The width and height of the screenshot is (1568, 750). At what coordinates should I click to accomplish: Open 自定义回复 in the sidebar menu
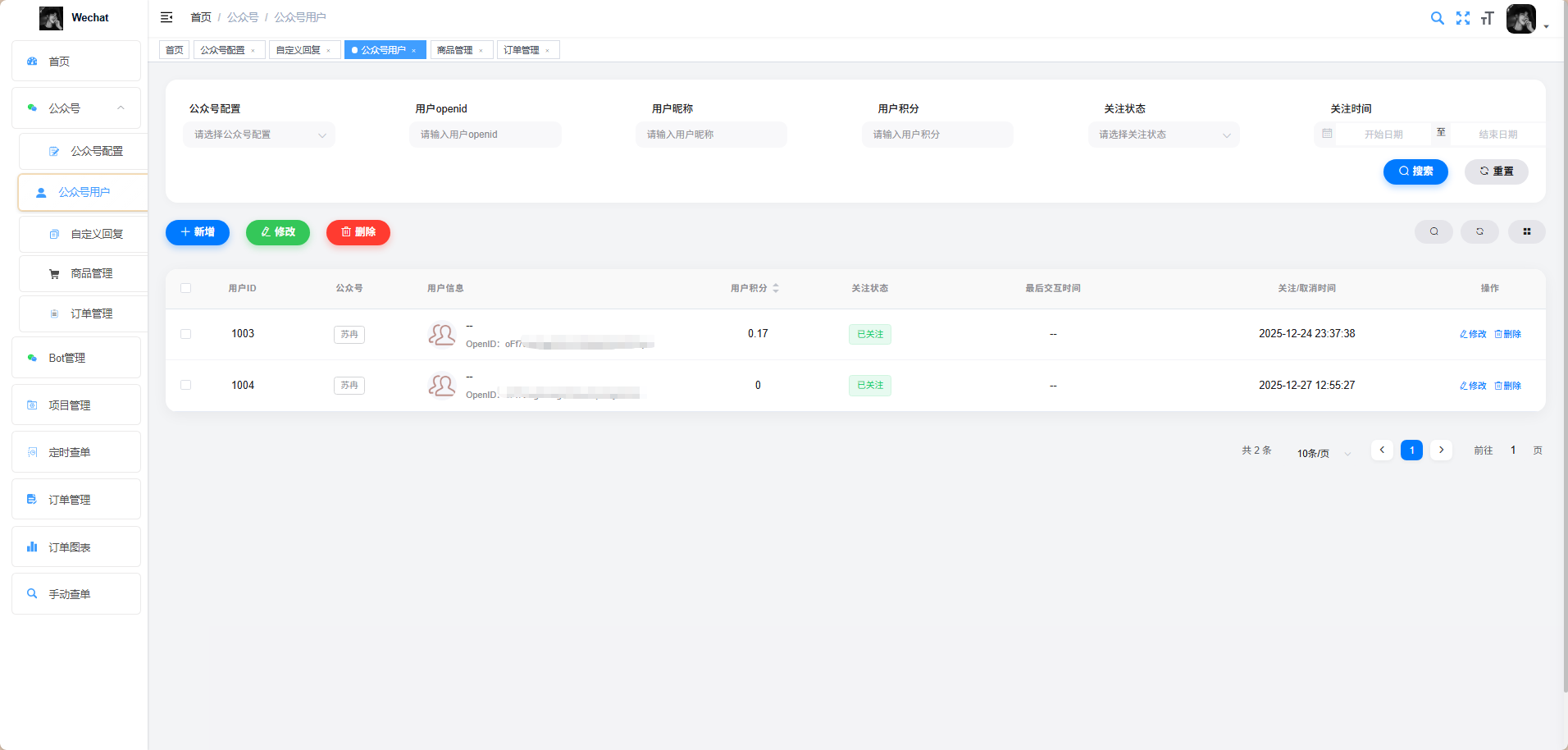[97, 234]
